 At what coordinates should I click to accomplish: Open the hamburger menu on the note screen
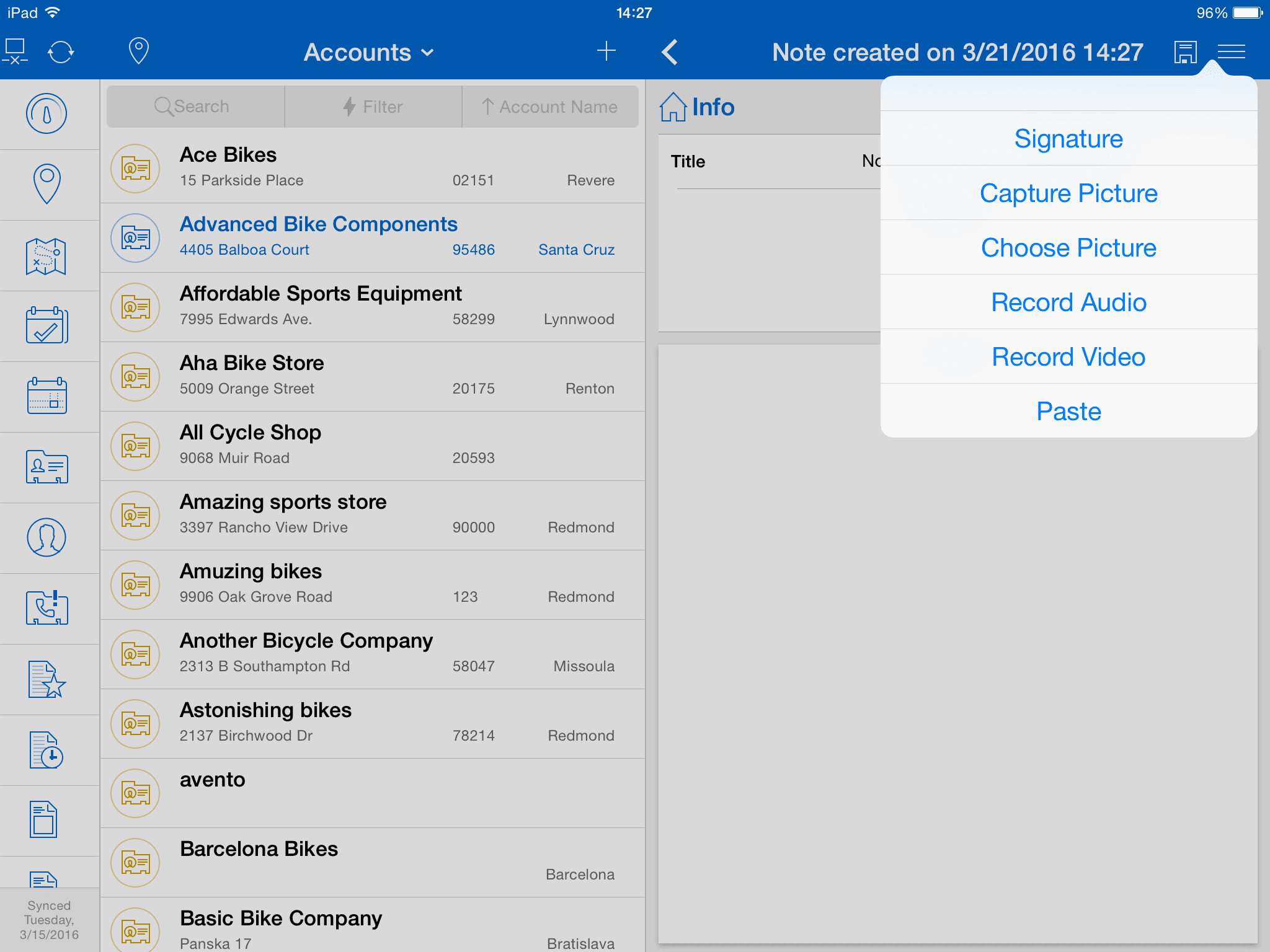pyautogui.click(x=1231, y=51)
